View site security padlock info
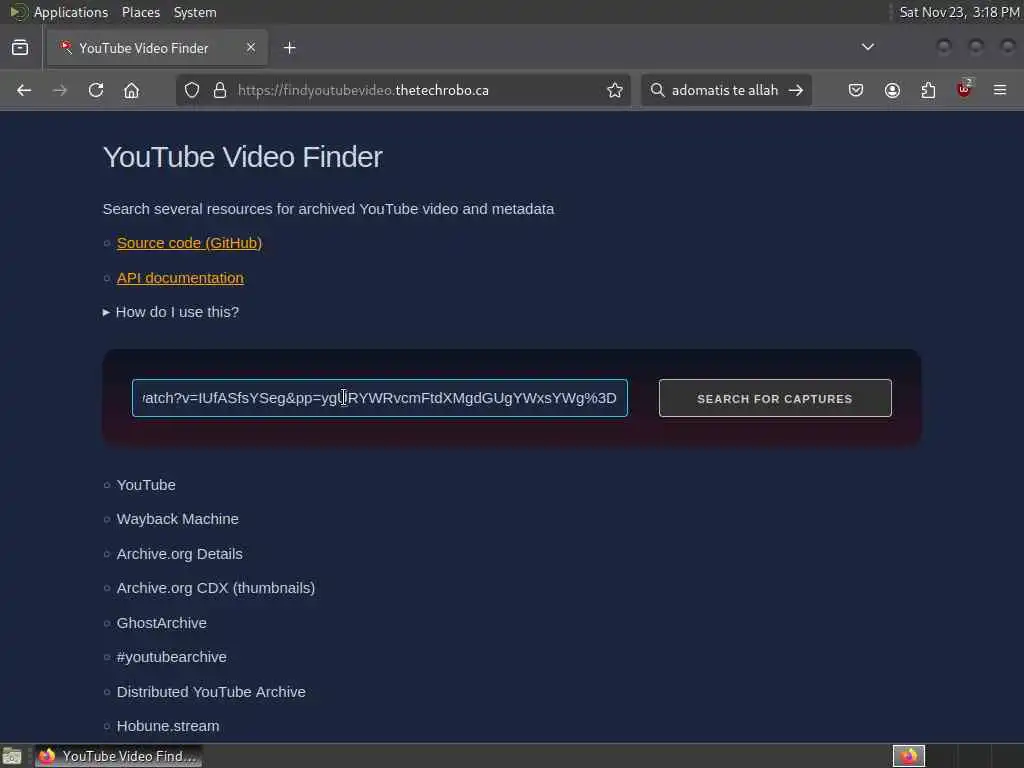 point(220,90)
